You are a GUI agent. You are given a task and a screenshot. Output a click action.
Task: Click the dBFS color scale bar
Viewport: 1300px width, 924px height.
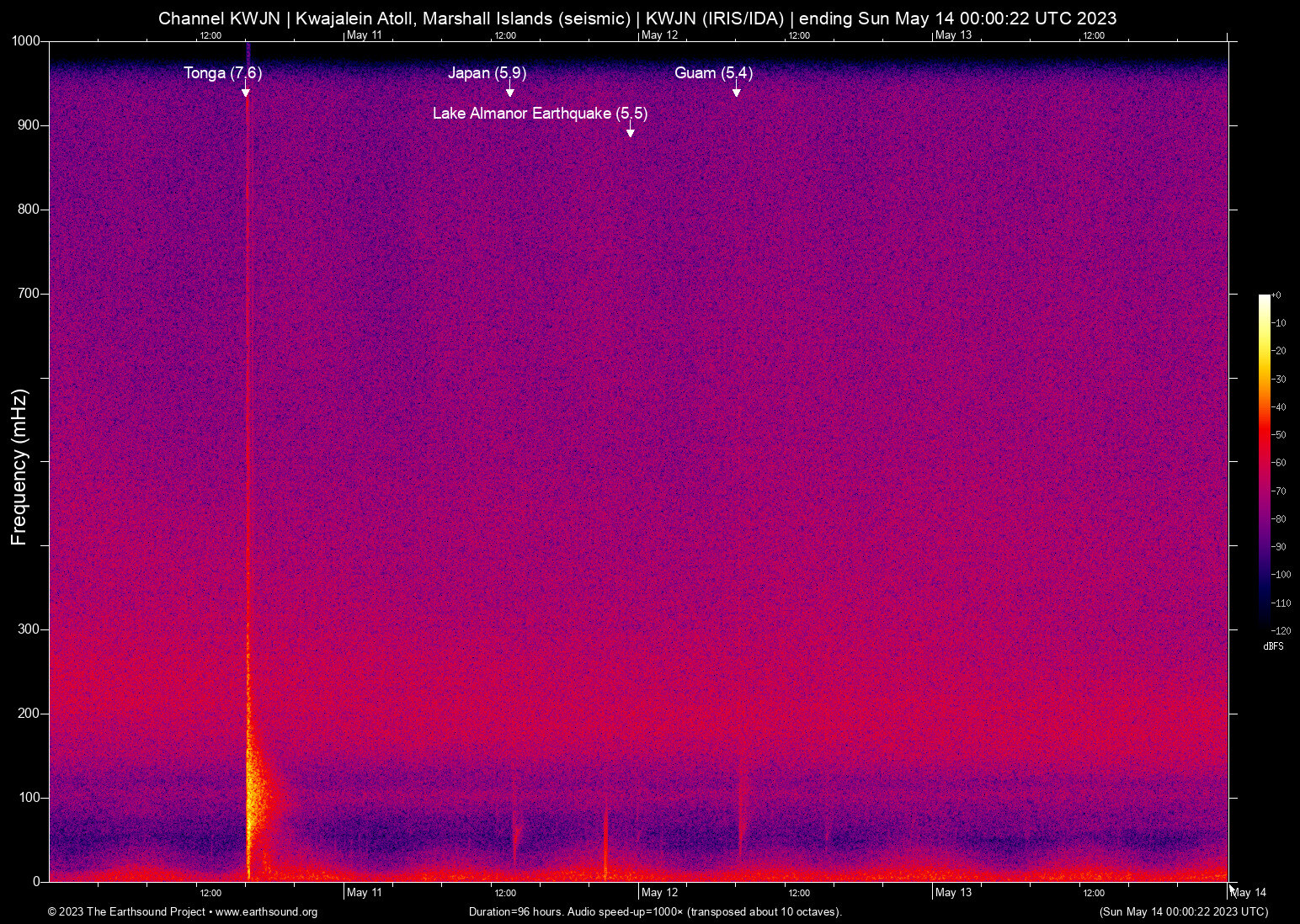(1265, 463)
